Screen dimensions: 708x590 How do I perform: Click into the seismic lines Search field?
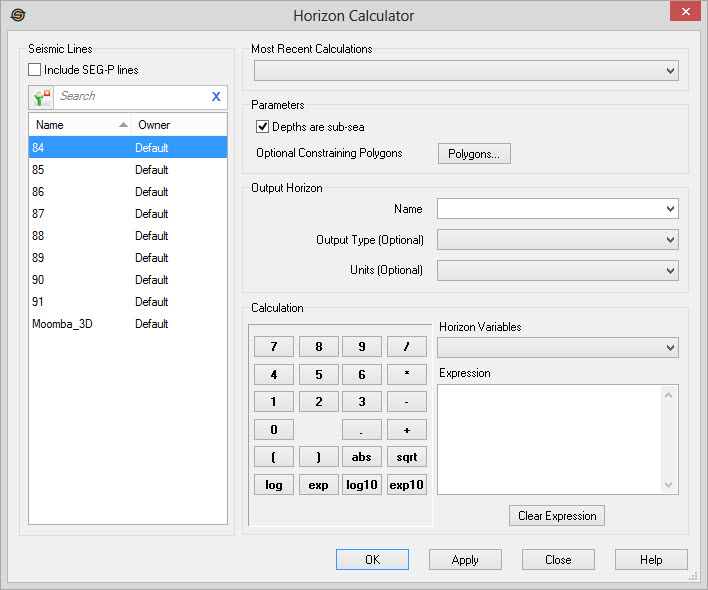(x=132, y=97)
